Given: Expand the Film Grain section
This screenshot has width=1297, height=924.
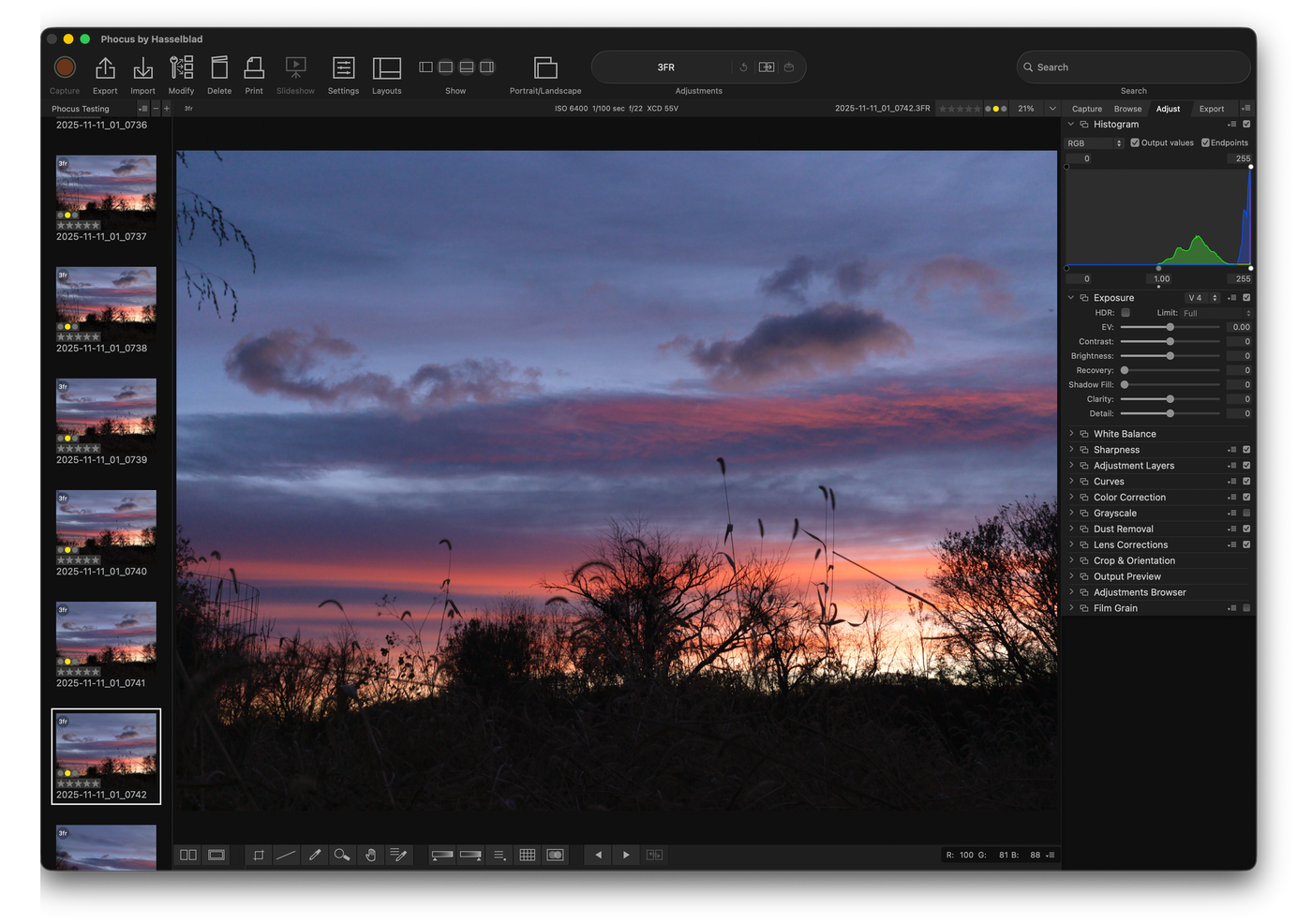Looking at the screenshot, I should click(1071, 608).
